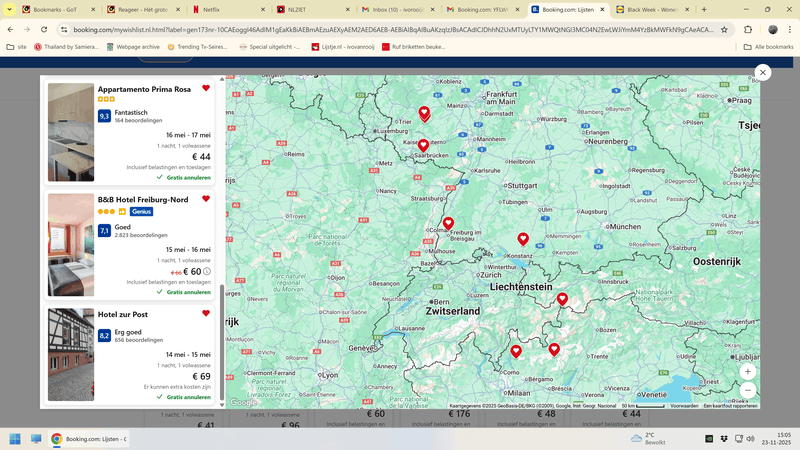Open the site bookmarks folder
The width and height of the screenshot is (800, 450).
click(16, 47)
